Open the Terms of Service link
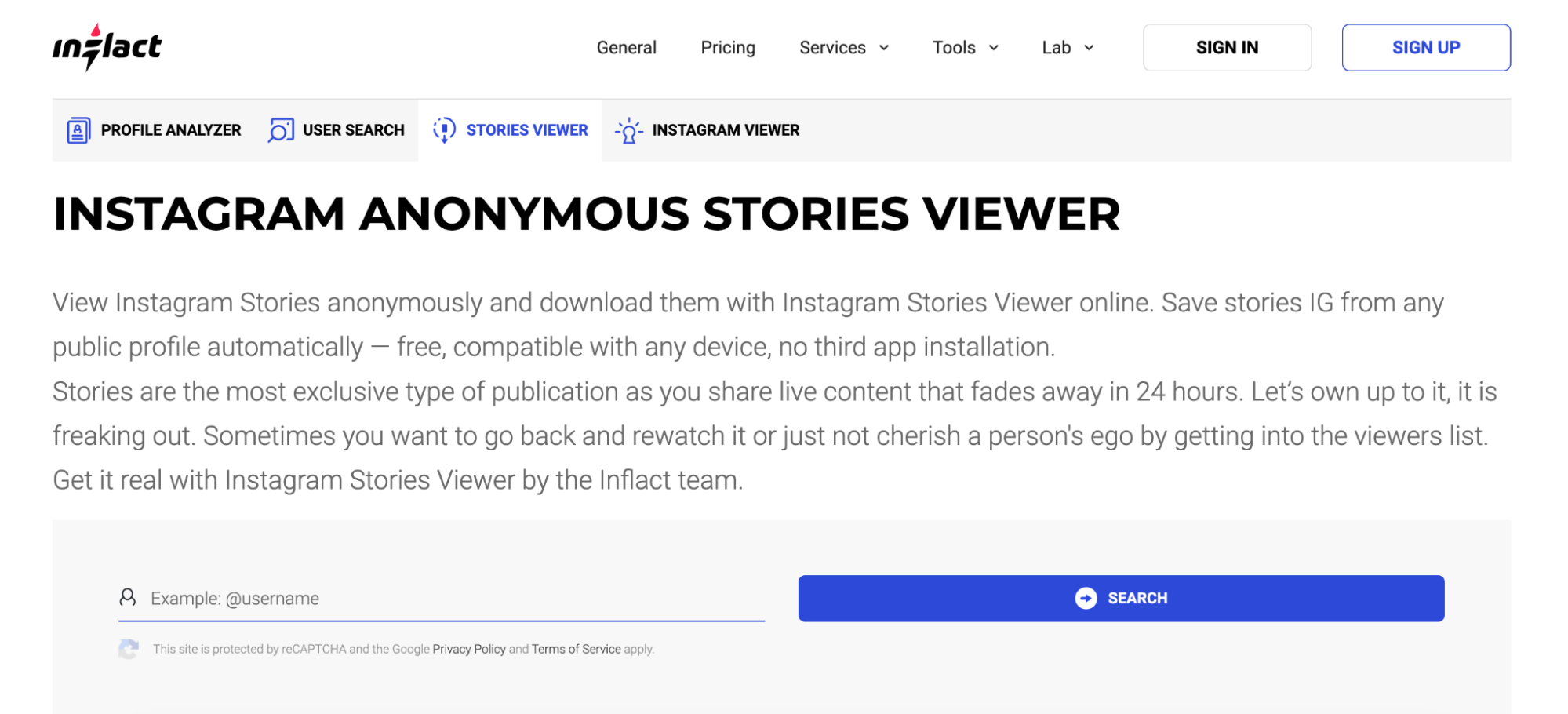The height and width of the screenshot is (714, 1568). [576, 649]
